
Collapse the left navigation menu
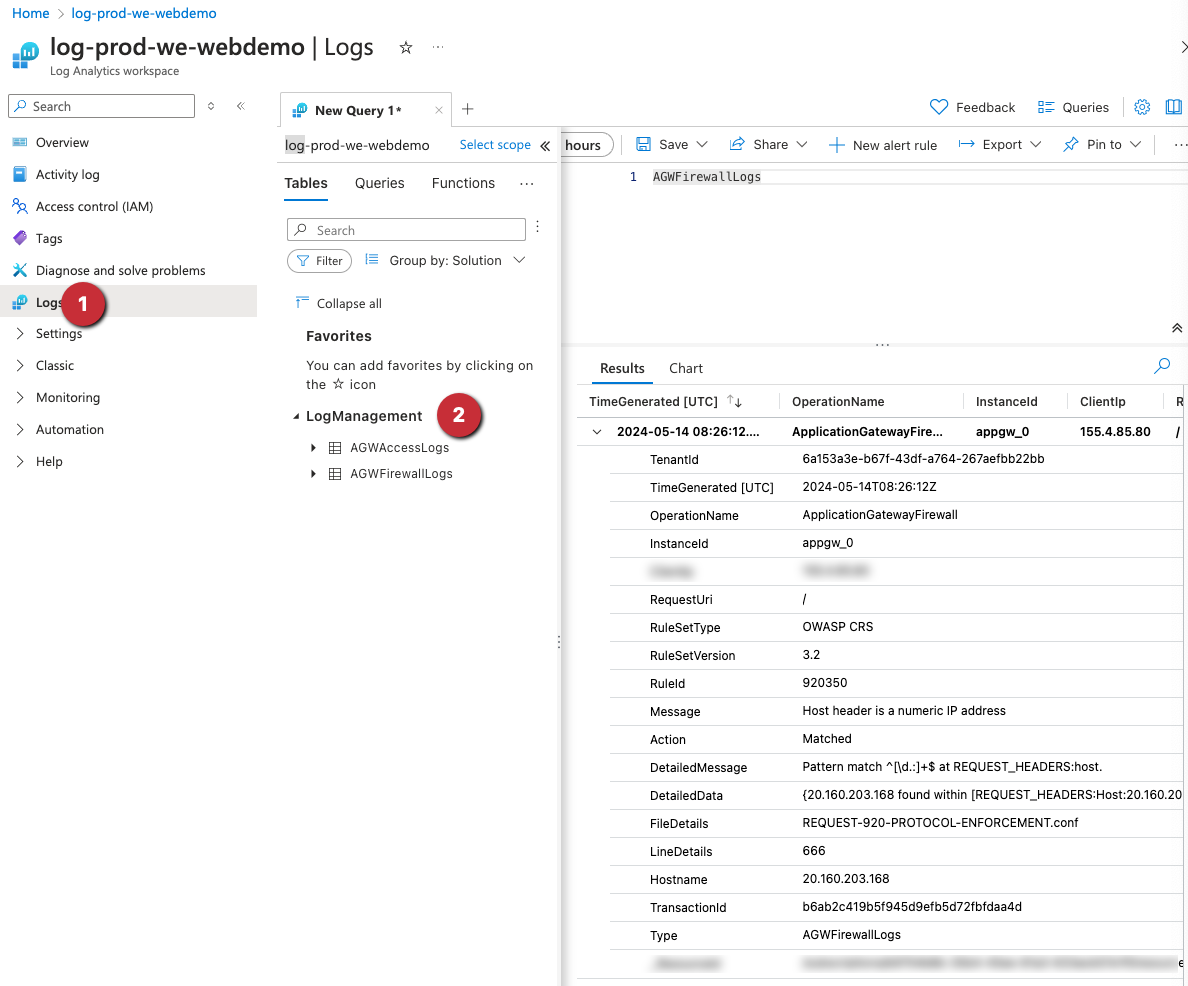click(x=241, y=106)
